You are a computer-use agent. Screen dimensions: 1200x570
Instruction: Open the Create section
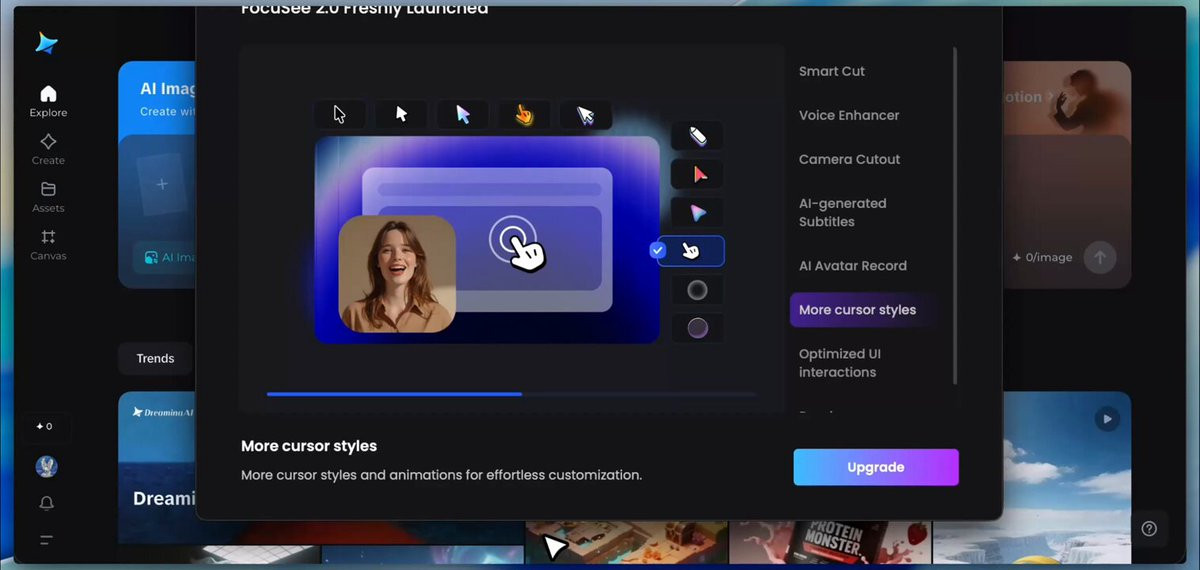coord(48,150)
